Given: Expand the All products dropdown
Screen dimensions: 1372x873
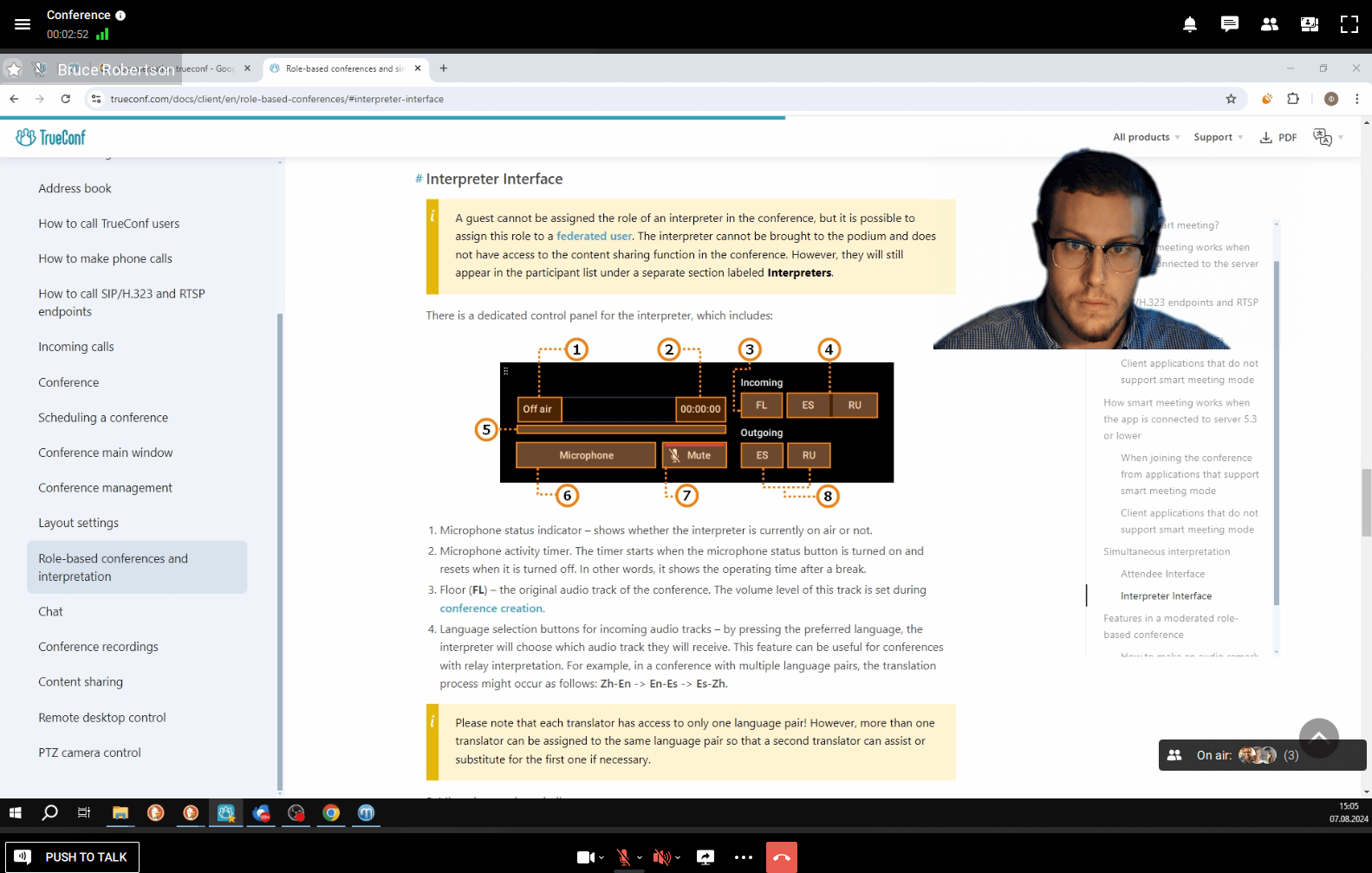Looking at the screenshot, I should coord(1146,137).
